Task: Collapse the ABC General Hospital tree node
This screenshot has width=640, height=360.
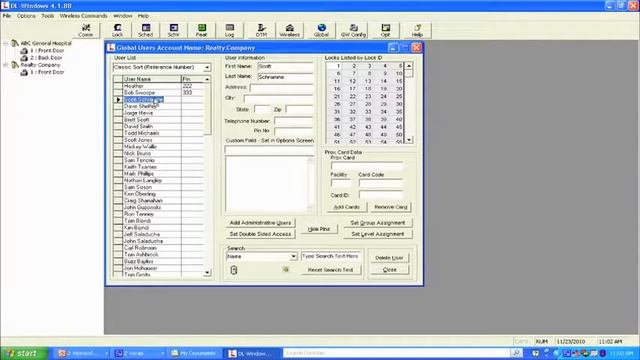Action: (x=6, y=43)
